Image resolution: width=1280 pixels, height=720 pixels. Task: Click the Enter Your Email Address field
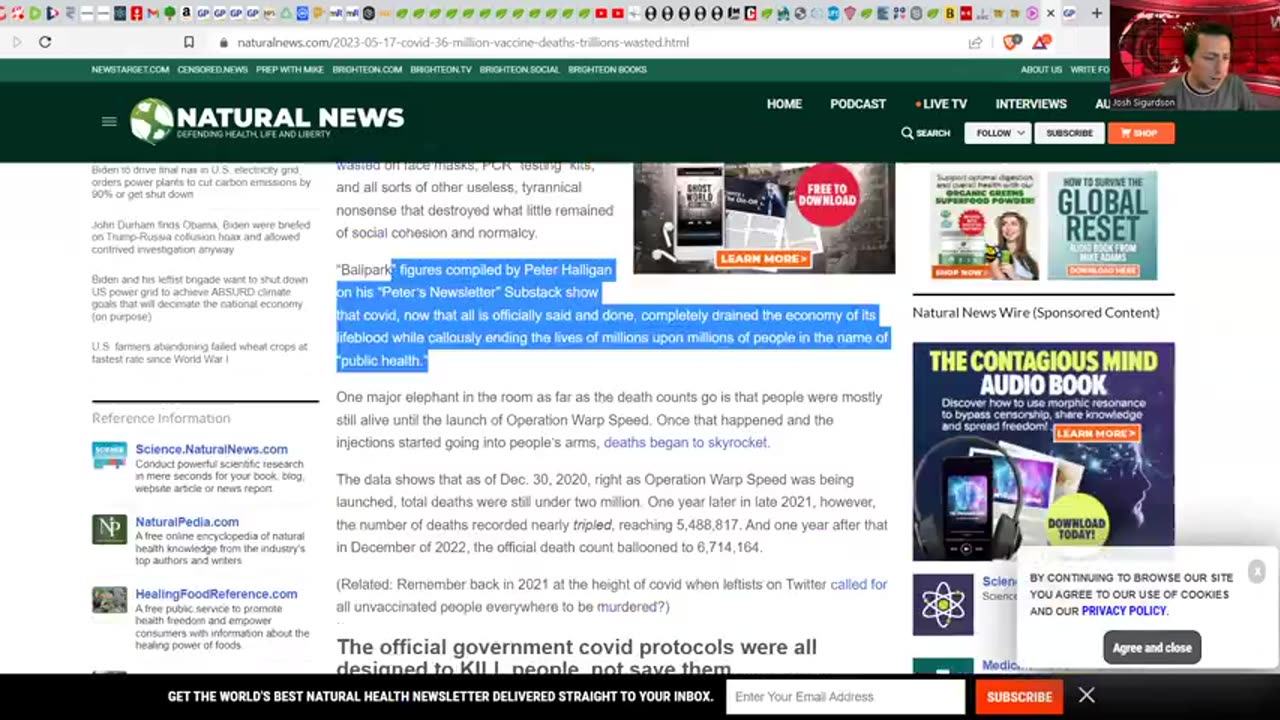(845, 696)
